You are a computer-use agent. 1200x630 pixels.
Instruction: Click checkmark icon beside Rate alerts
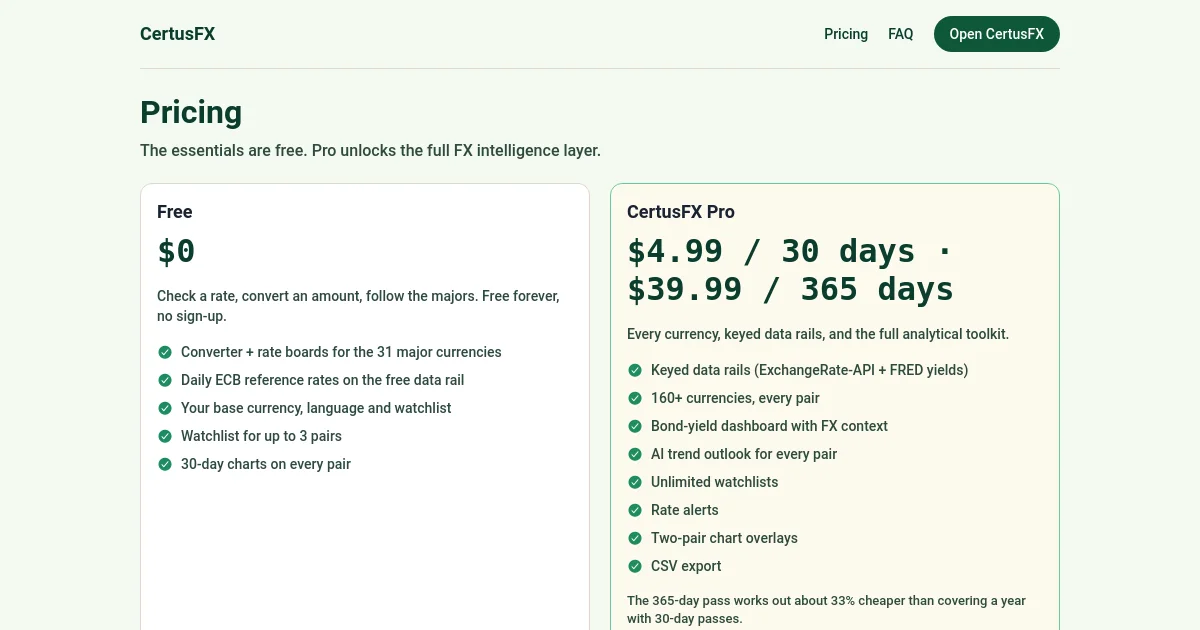[x=635, y=510]
